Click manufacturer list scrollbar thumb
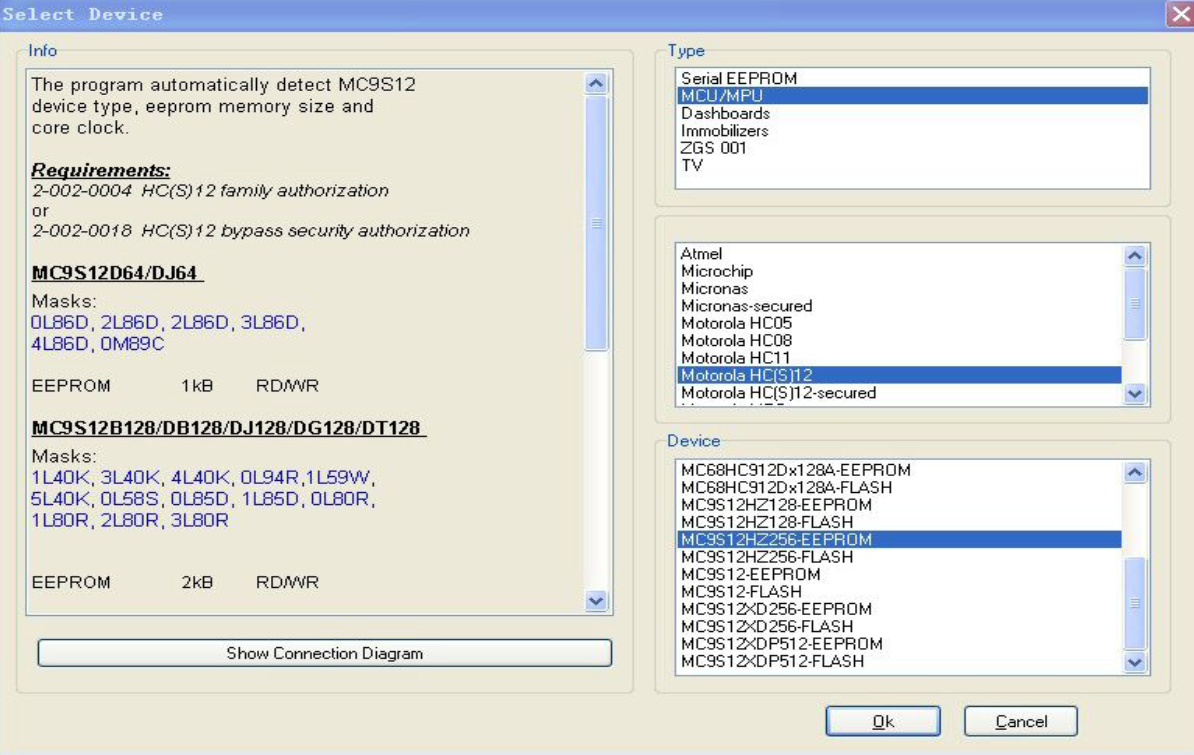Image resolution: width=1194 pixels, height=755 pixels. 1135,303
